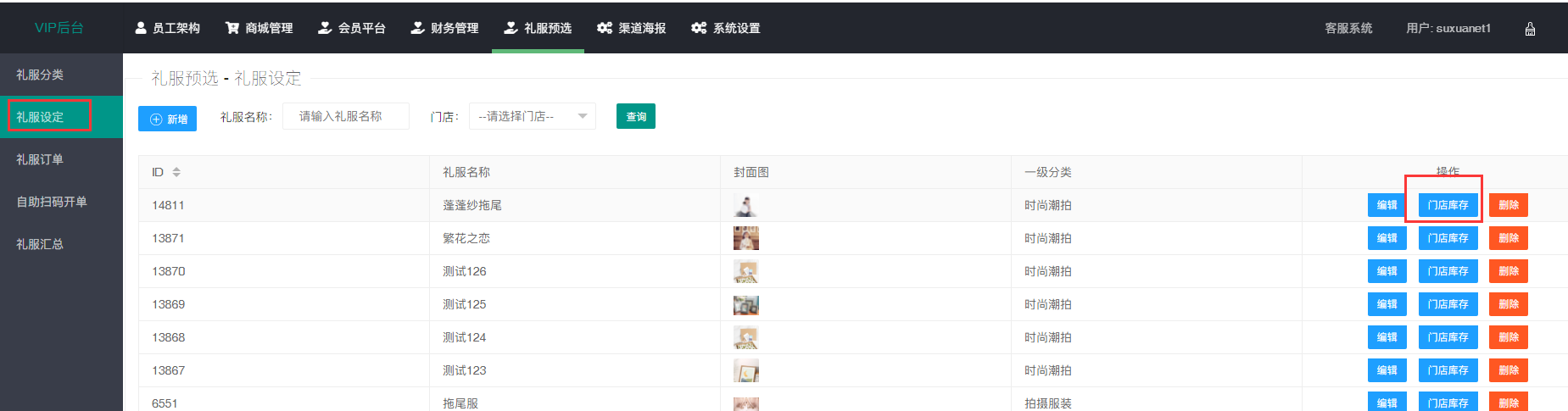The height and width of the screenshot is (411, 1568).
Task: Expand the 门店 selection dropdown
Action: coord(532,117)
